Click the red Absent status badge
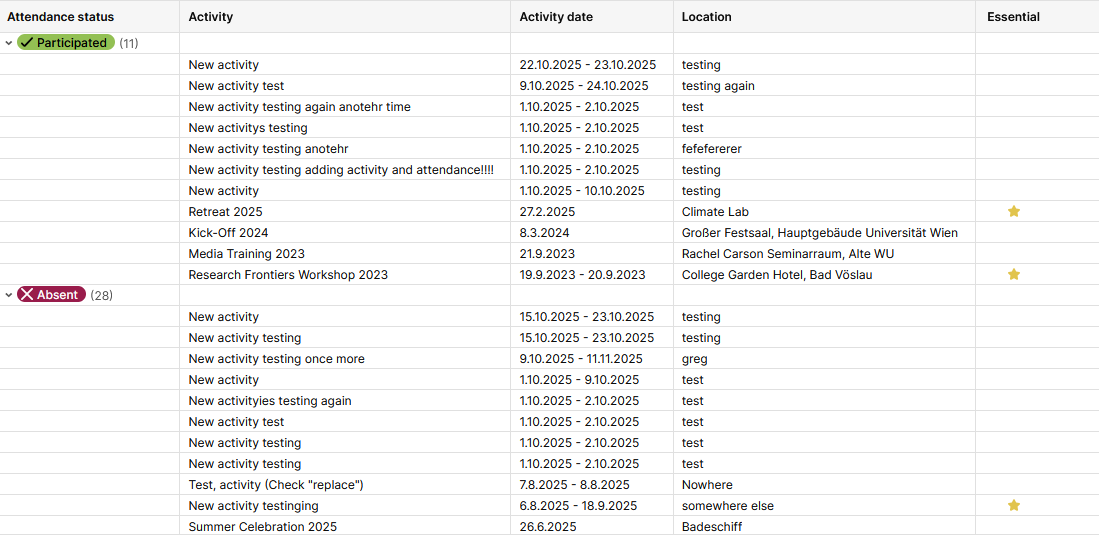The height and width of the screenshot is (535, 1099). (x=51, y=295)
